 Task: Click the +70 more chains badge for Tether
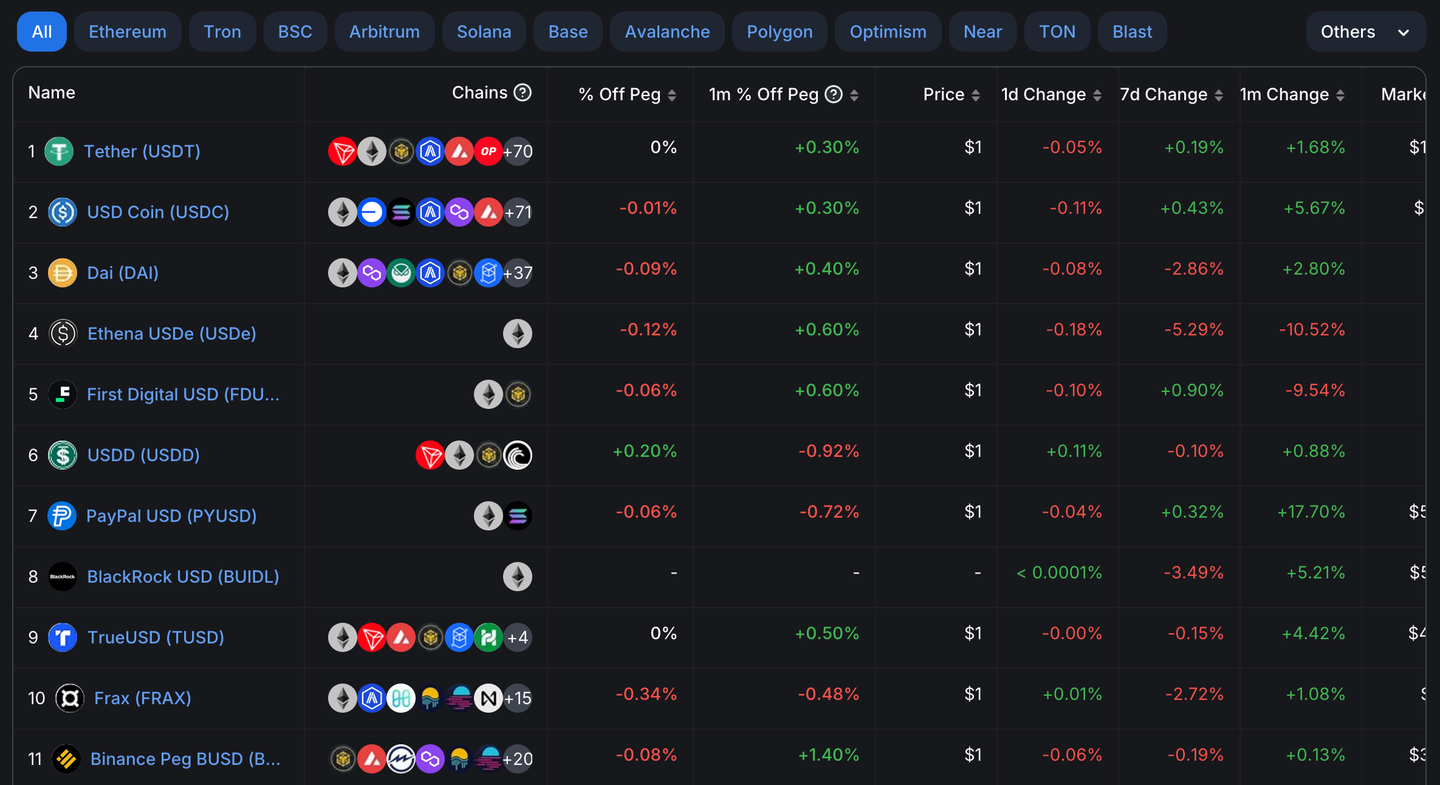(517, 152)
